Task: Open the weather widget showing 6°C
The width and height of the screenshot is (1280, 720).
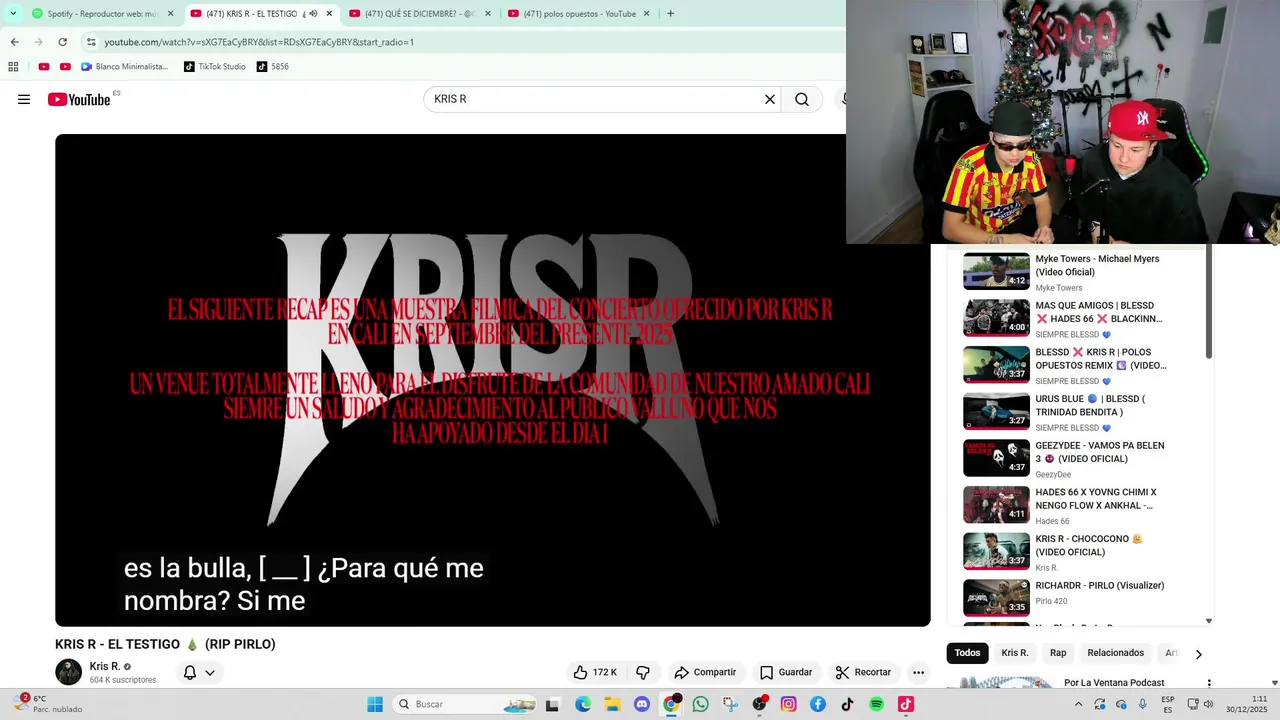Action: click(50, 704)
